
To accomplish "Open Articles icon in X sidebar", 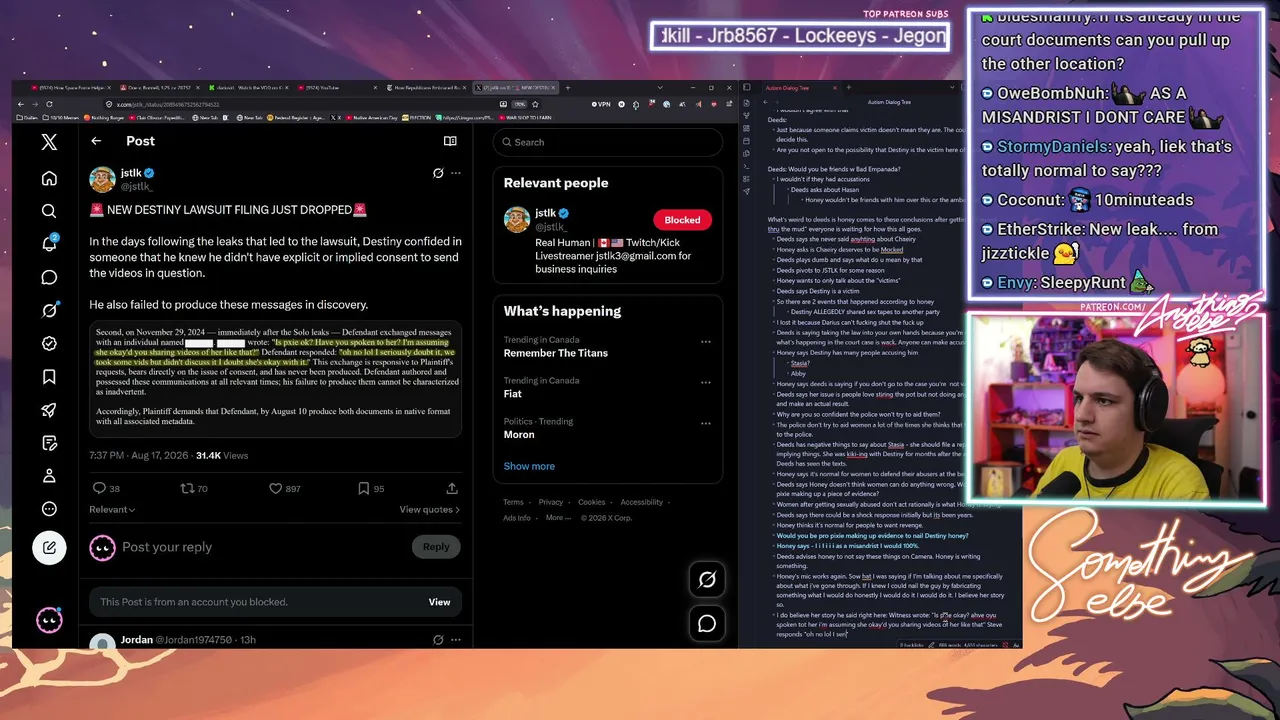I will coord(49,443).
